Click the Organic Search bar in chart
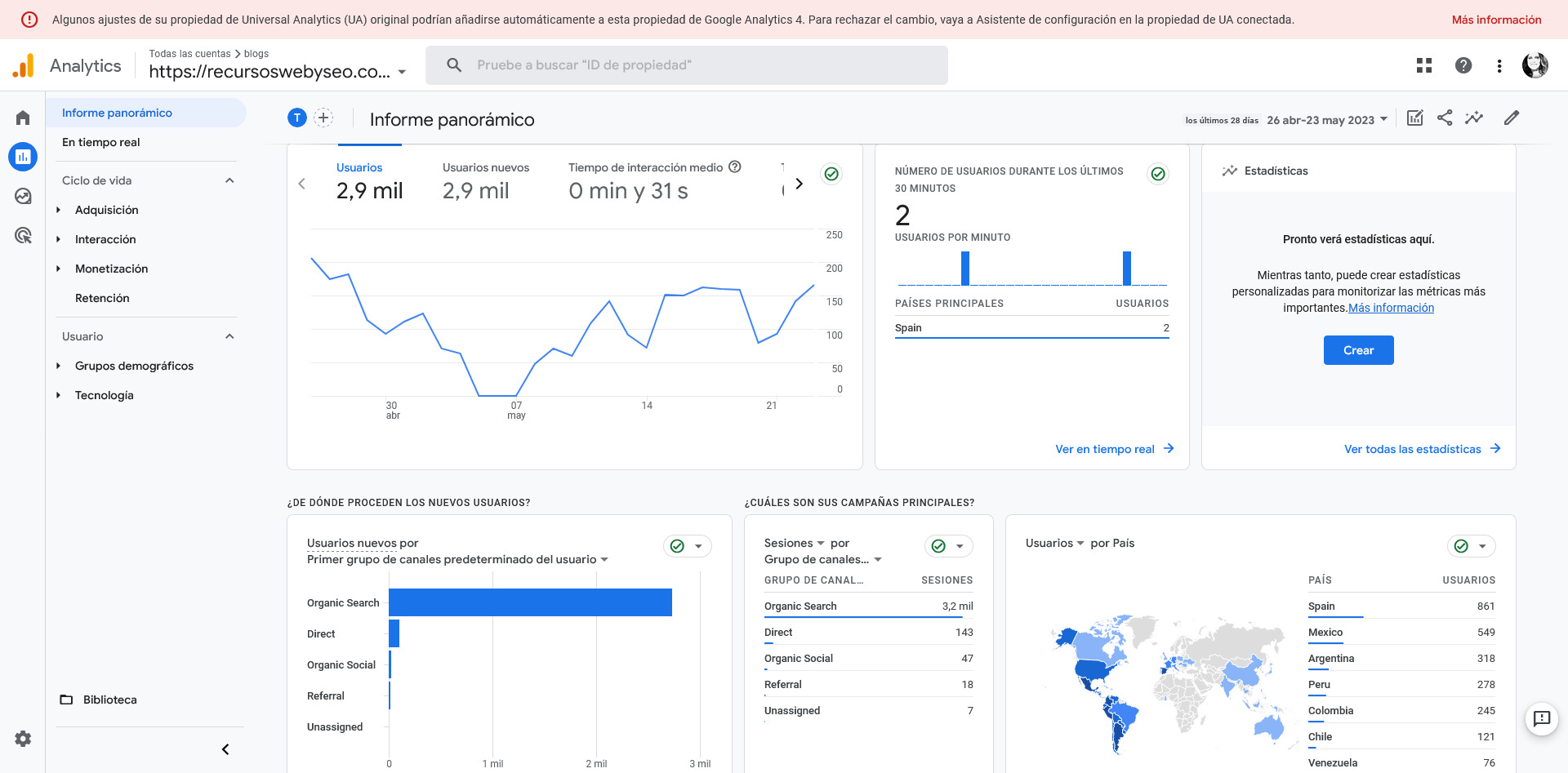The width and height of the screenshot is (1568, 773). [530, 602]
